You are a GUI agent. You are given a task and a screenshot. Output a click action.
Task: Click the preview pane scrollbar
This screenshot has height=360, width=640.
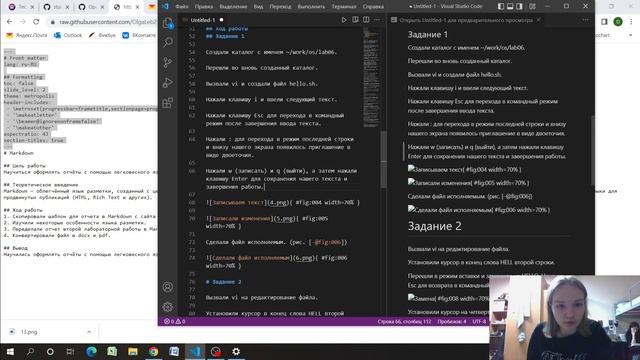(592, 151)
